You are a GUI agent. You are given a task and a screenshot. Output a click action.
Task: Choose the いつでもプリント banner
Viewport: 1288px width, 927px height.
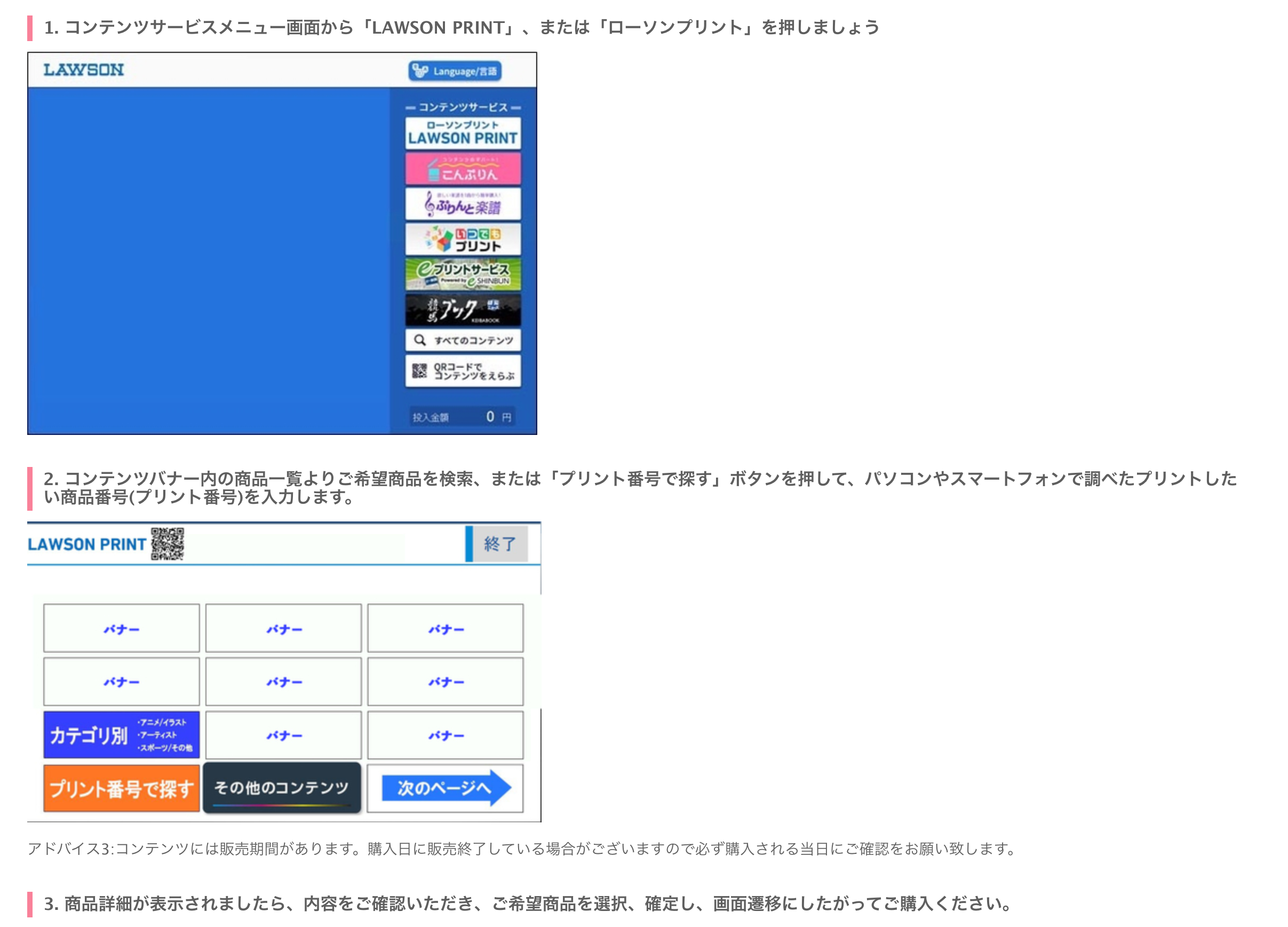click(462, 239)
